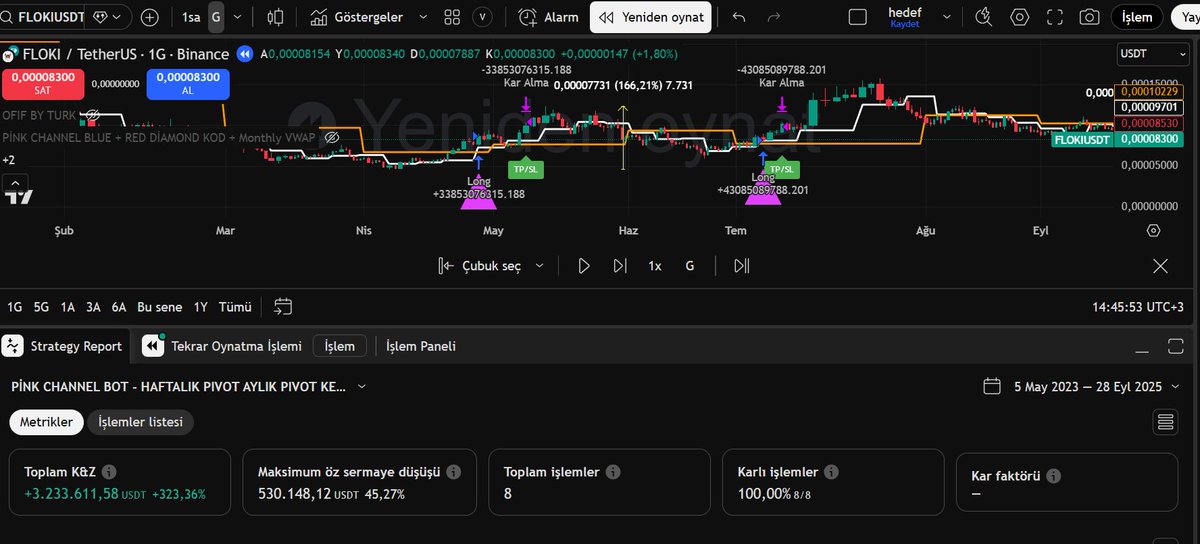Add symbol with the plus circle icon
Viewport: 1200px width, 544px height.
pyautogui.click(x=150, y=17)
